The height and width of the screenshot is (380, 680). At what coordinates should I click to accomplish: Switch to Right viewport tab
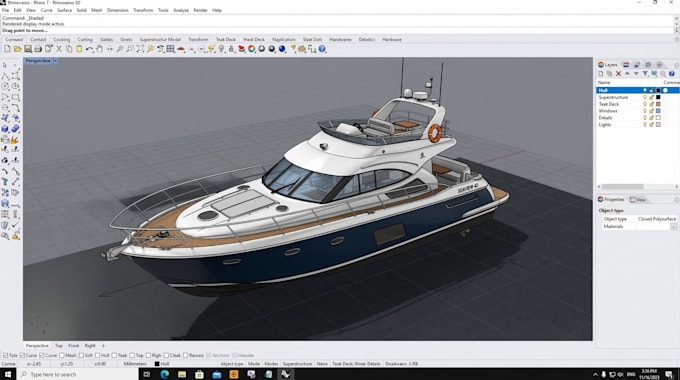(90, 346)
